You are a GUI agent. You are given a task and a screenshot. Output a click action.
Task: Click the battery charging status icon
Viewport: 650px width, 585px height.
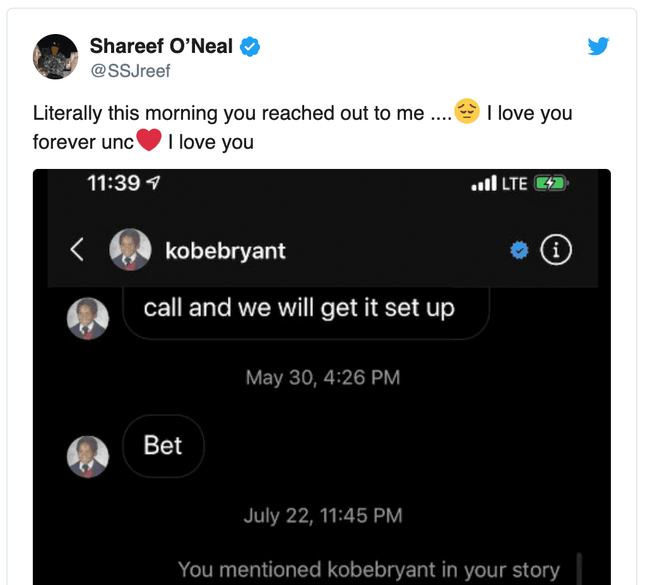551,184
